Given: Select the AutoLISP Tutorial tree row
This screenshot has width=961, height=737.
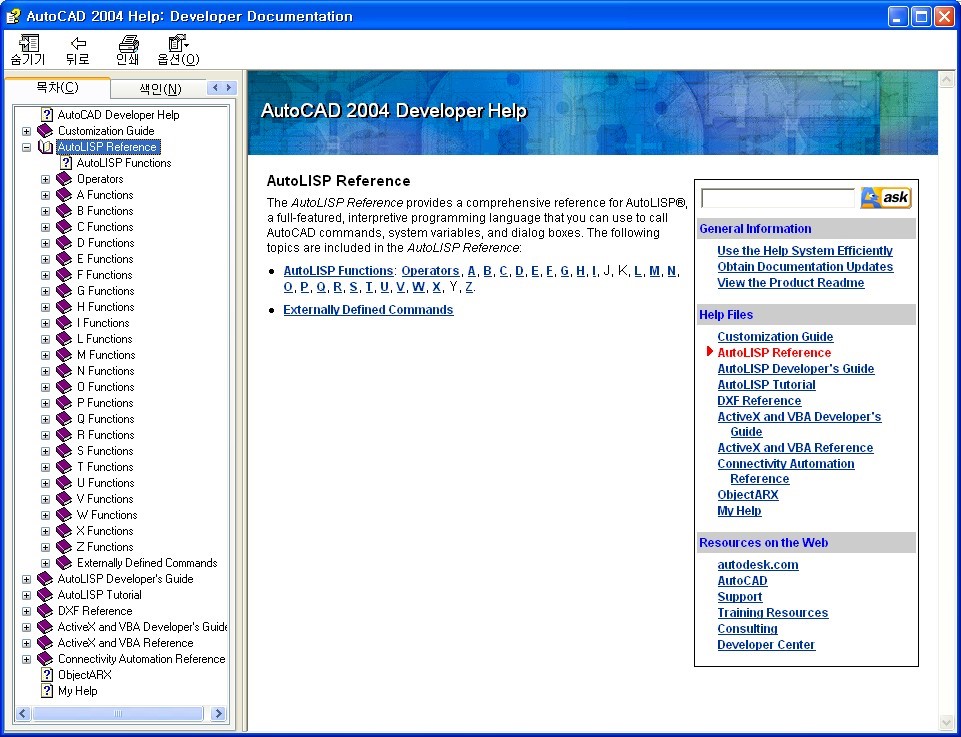Looking at the screenshot, I should coord(99,595).
